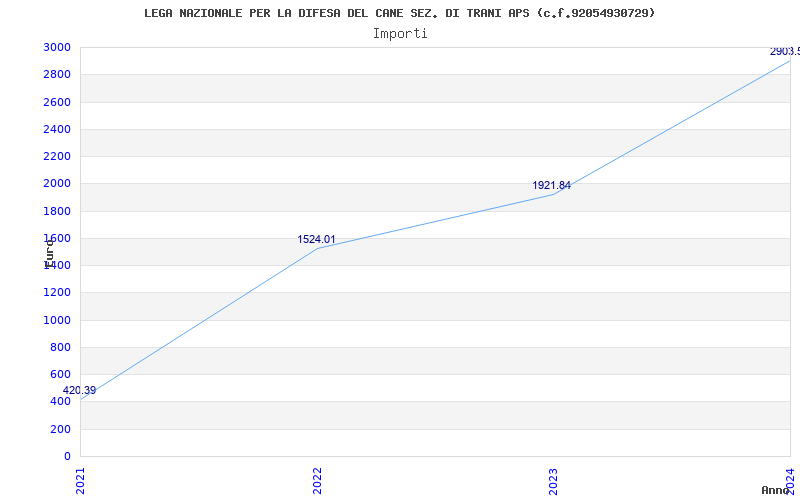The width and height of the screenshot is (800, 500).
Task: Click the 200 y-axis tick label
Action: (x=60, y=429)
